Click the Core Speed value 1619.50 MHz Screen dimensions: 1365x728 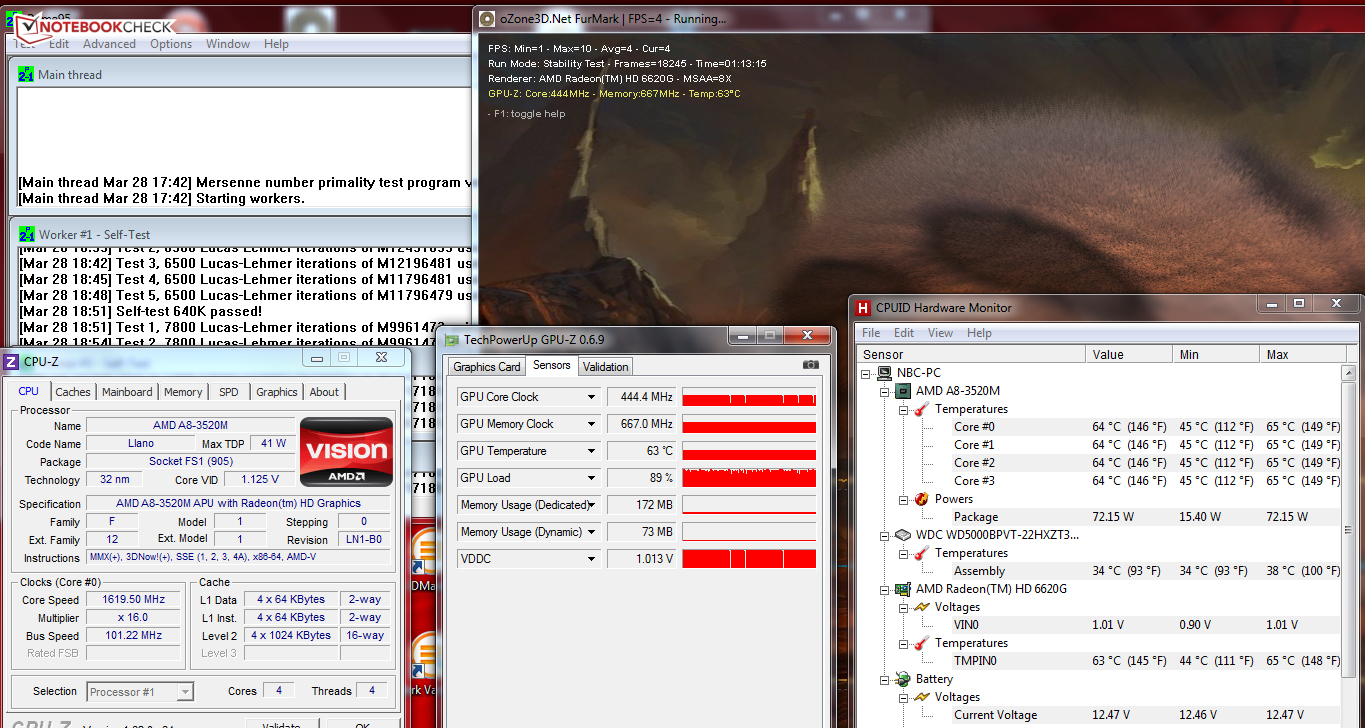coord(132,600)
